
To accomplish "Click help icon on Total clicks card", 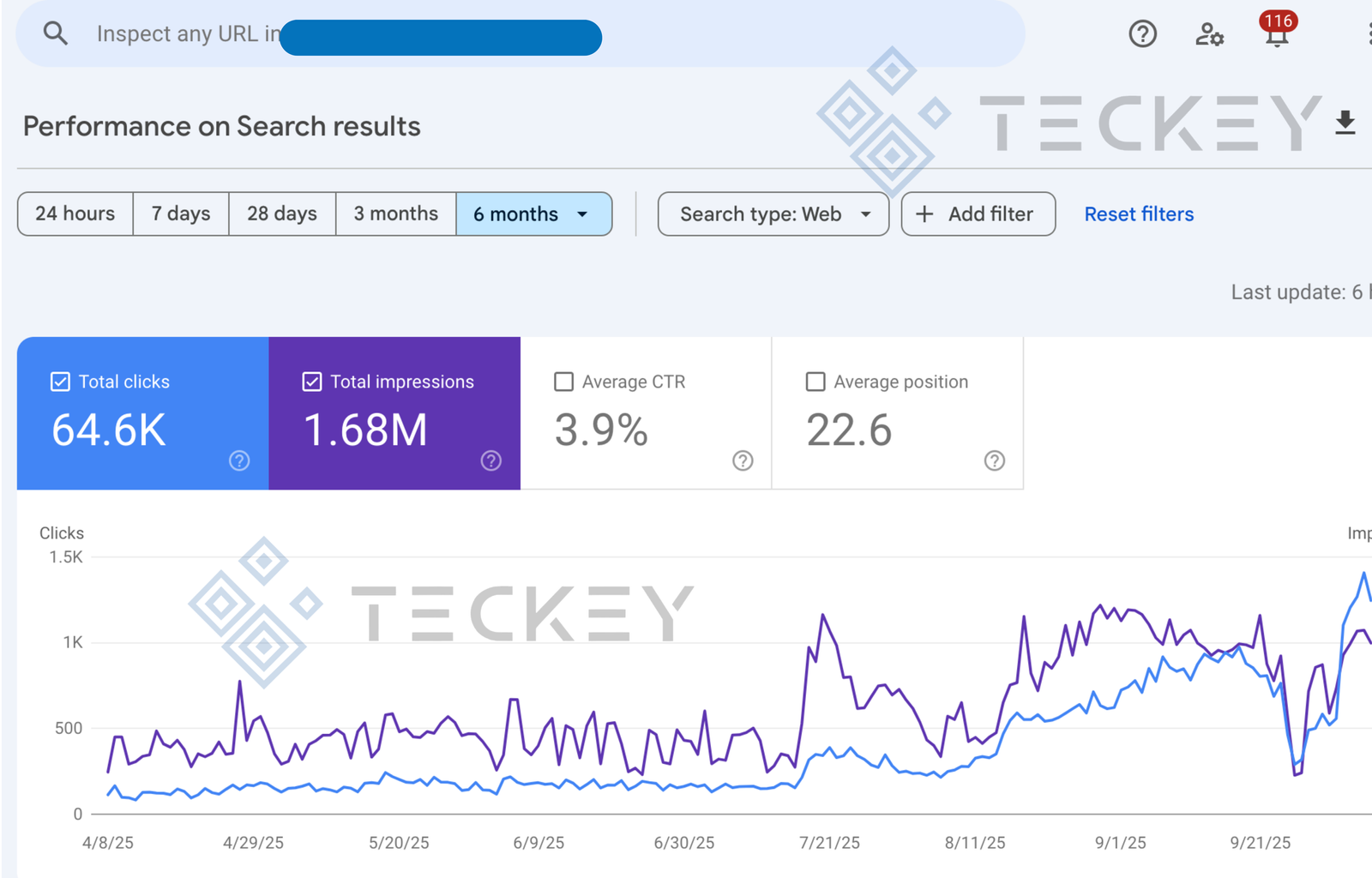I will [x=239, y=461].
